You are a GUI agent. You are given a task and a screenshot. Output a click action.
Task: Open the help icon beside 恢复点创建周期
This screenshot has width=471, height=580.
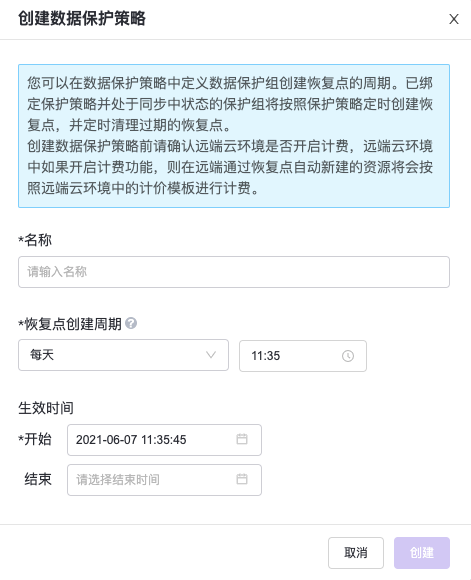[x=131, y=323]
